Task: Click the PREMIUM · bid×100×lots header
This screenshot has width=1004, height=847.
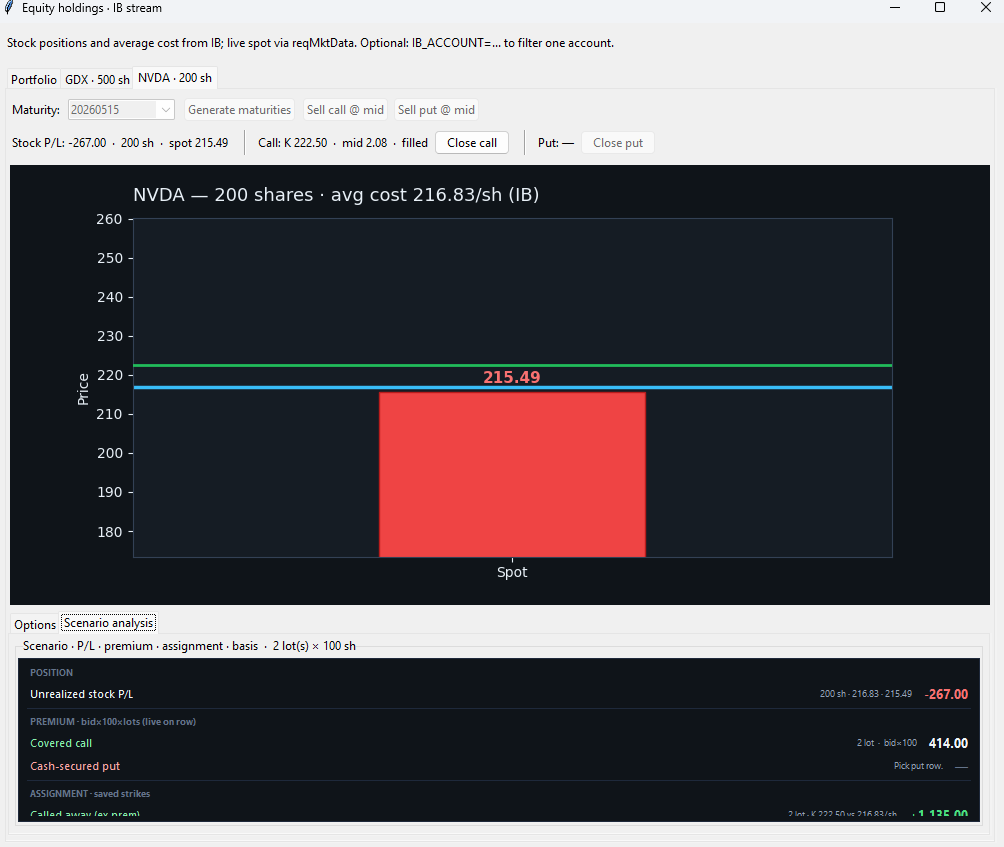Action: click(113, 722)
